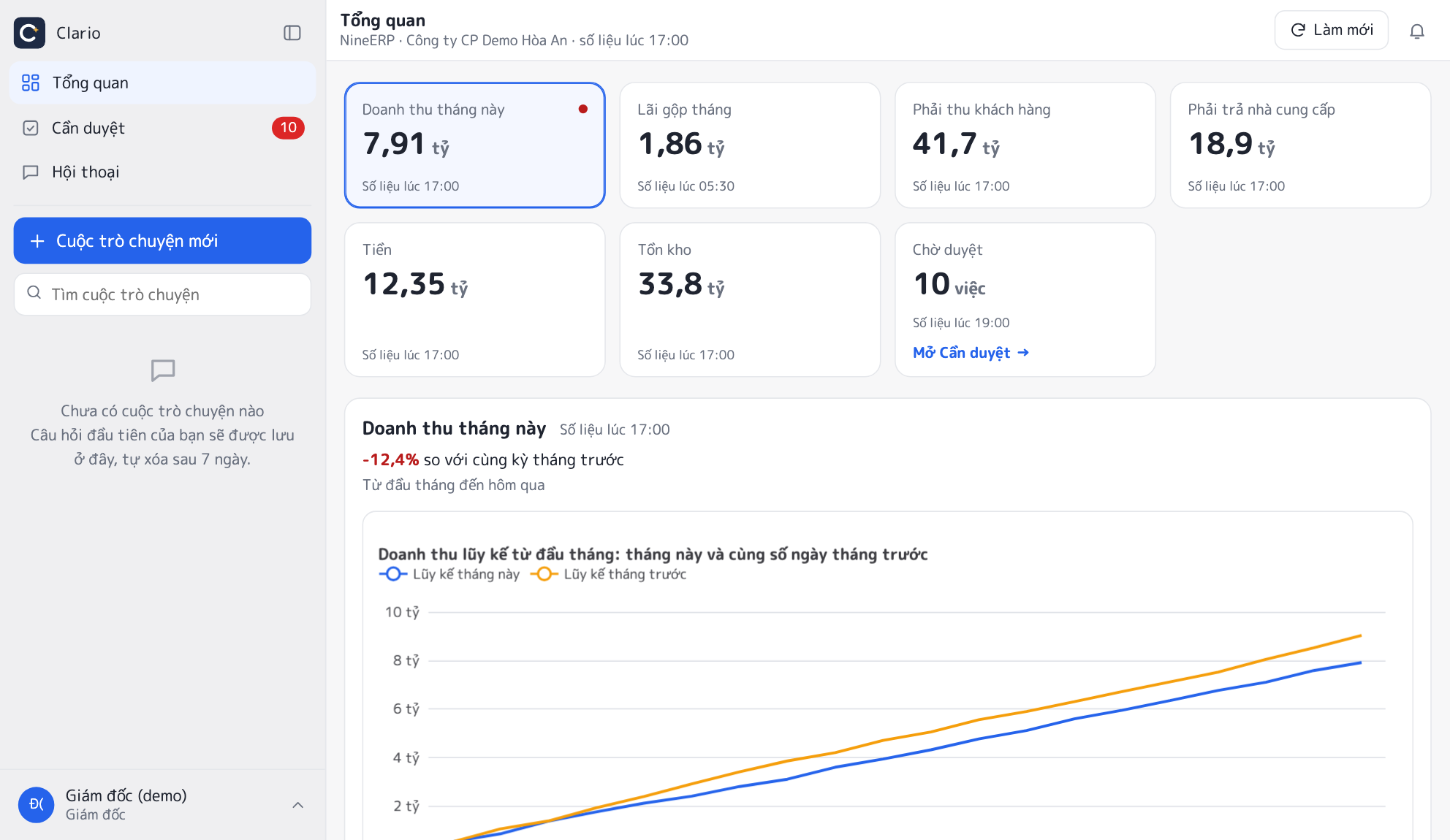Click the Tổng quan page title
1450x840 pixels.
pos(382,20)
